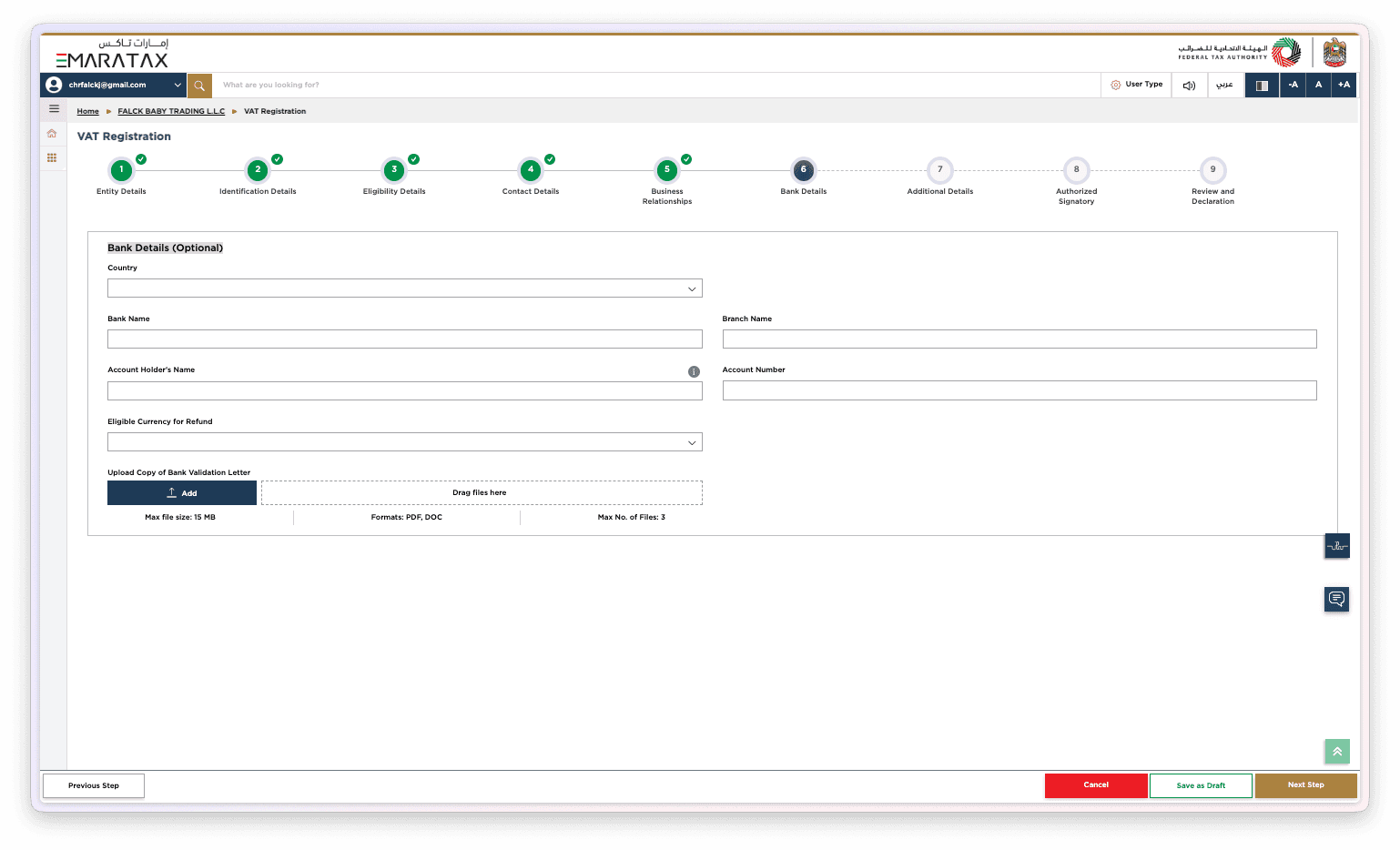Click the 'Drag files here' drop zone
The width and height of the screenshot is (1400, 850).
click(482, 493)
